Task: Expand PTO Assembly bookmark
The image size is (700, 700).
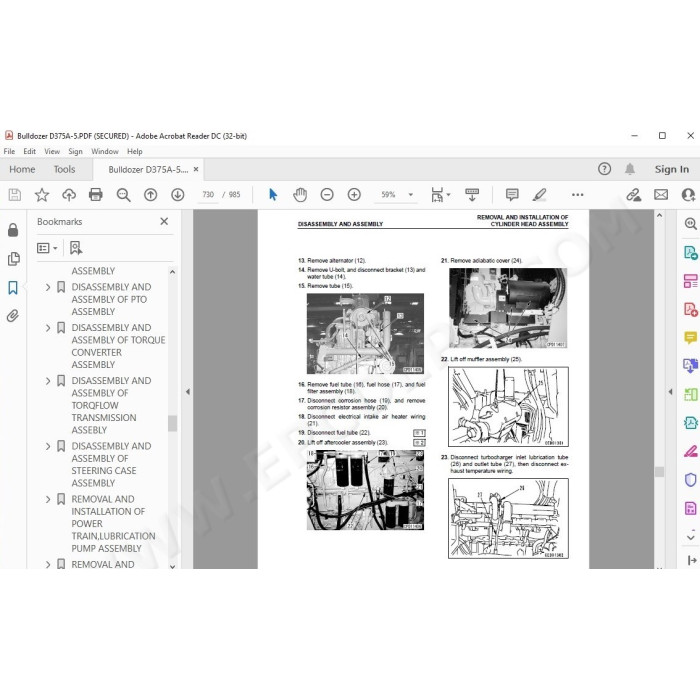Action: coord(48,287)
